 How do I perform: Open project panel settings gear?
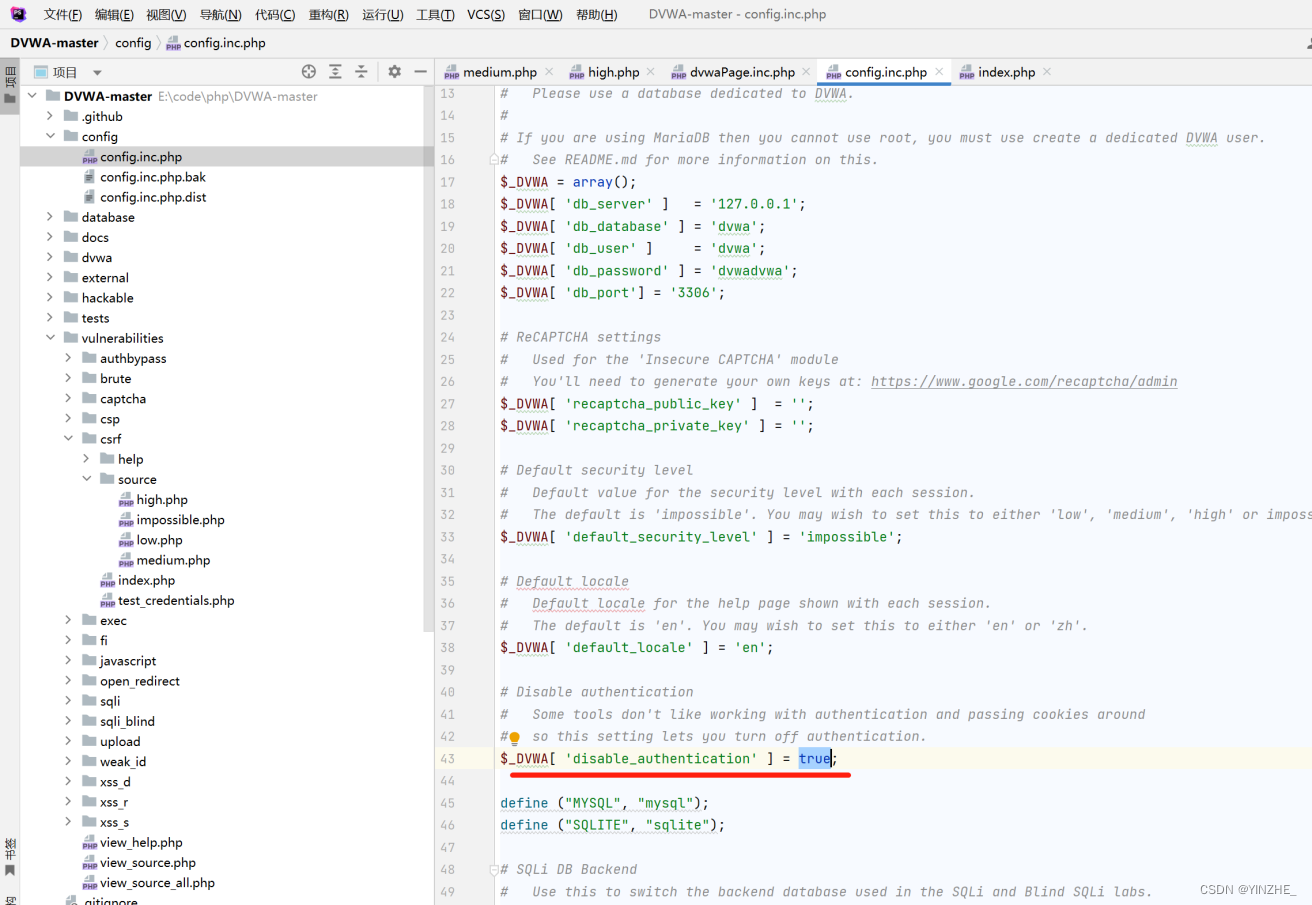tap(394, 72)
